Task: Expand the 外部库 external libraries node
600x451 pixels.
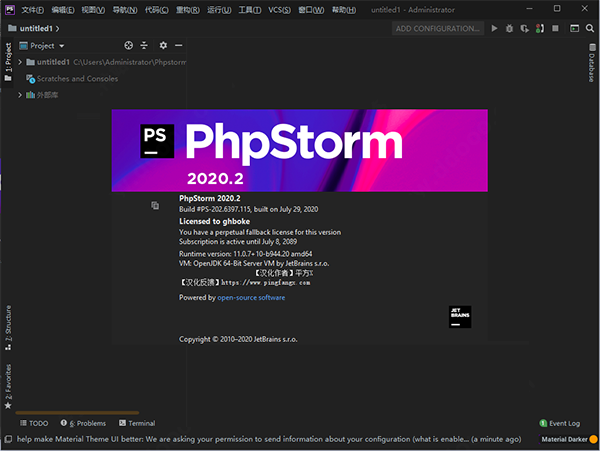Action: click(20, 95)
